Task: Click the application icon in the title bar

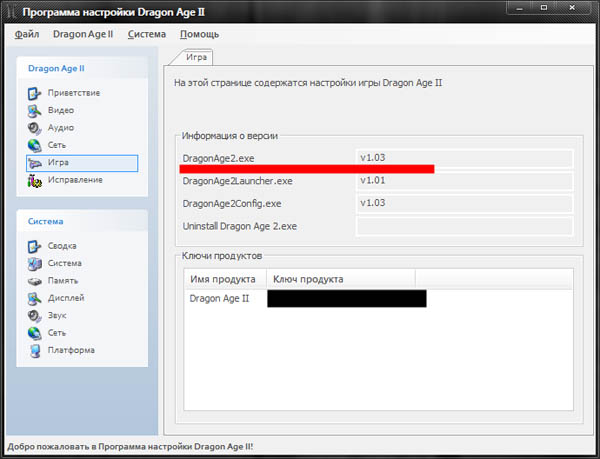Action: click(x=11, y=12)
